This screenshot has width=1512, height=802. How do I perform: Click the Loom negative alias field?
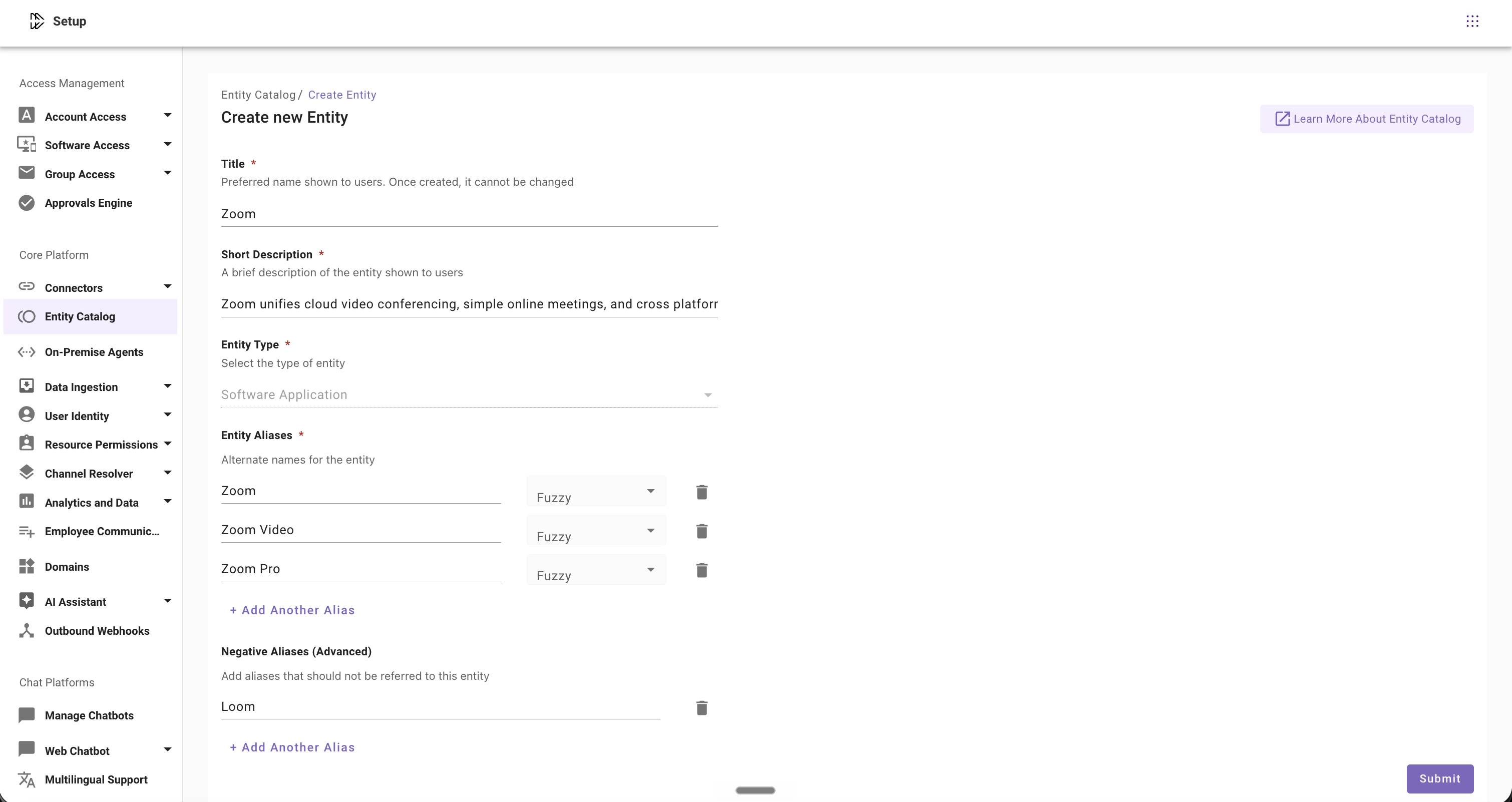coord(440,706)
